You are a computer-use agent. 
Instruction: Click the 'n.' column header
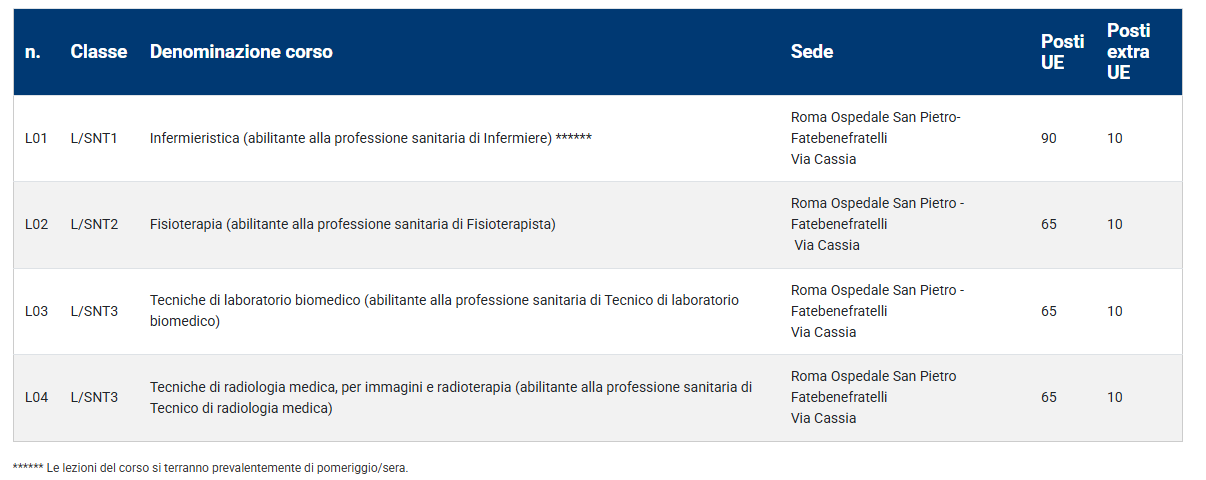tap(33, 52)
